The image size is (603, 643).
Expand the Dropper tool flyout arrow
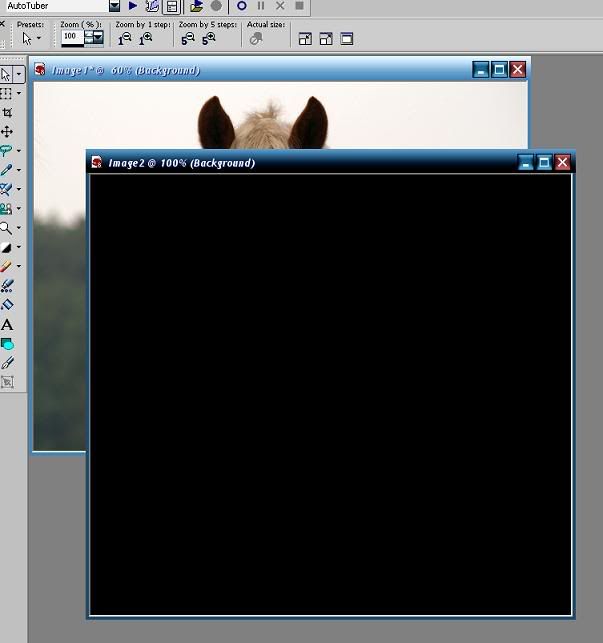tap(19, 170)
